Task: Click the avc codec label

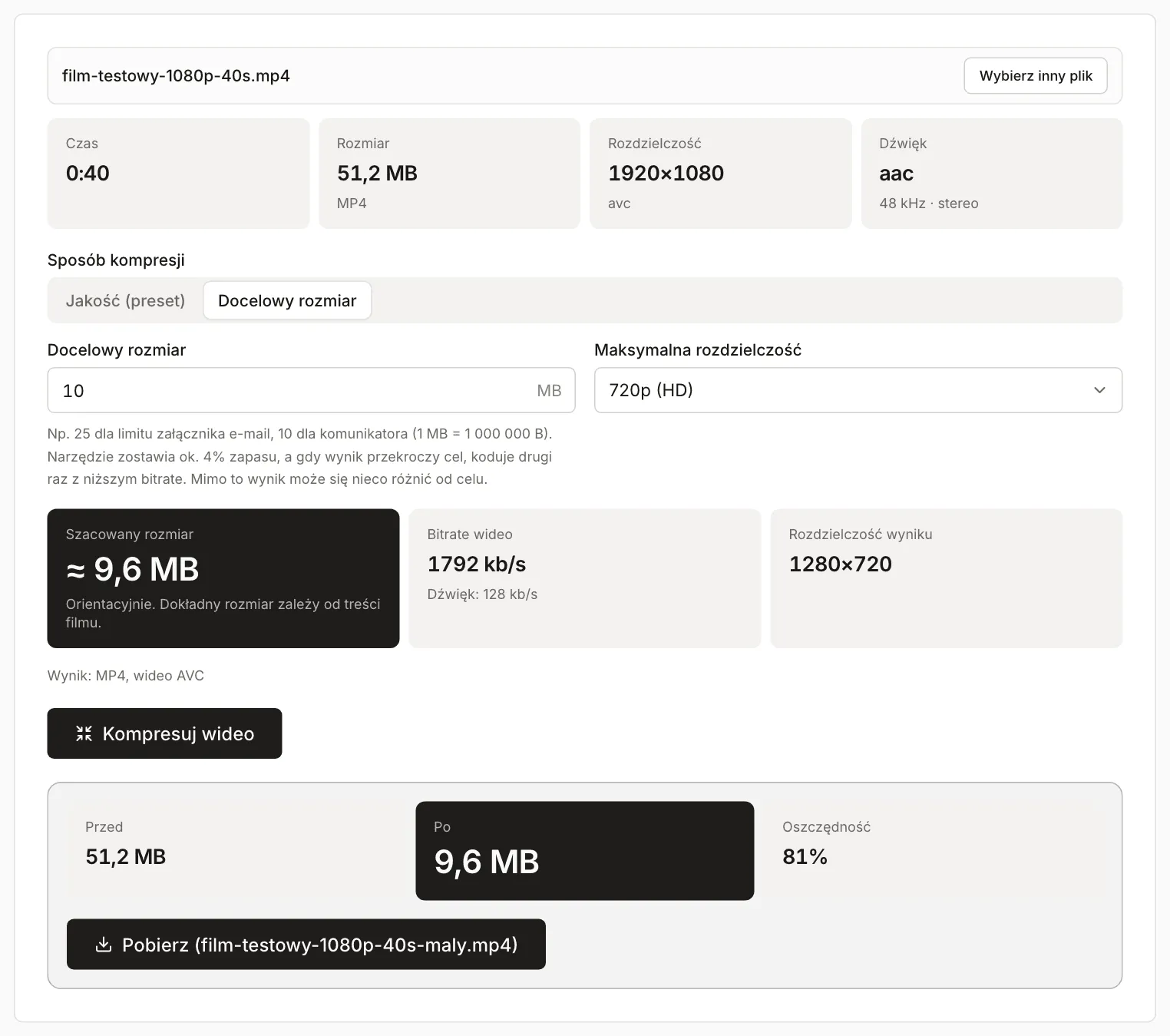Action: 620,204
